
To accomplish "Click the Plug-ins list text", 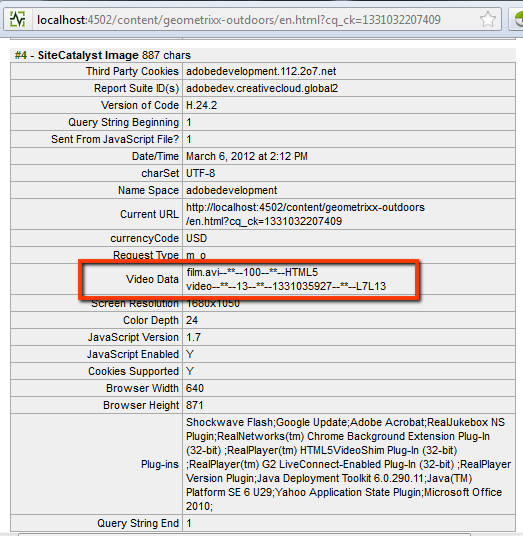I will click(x=348, y=464).
